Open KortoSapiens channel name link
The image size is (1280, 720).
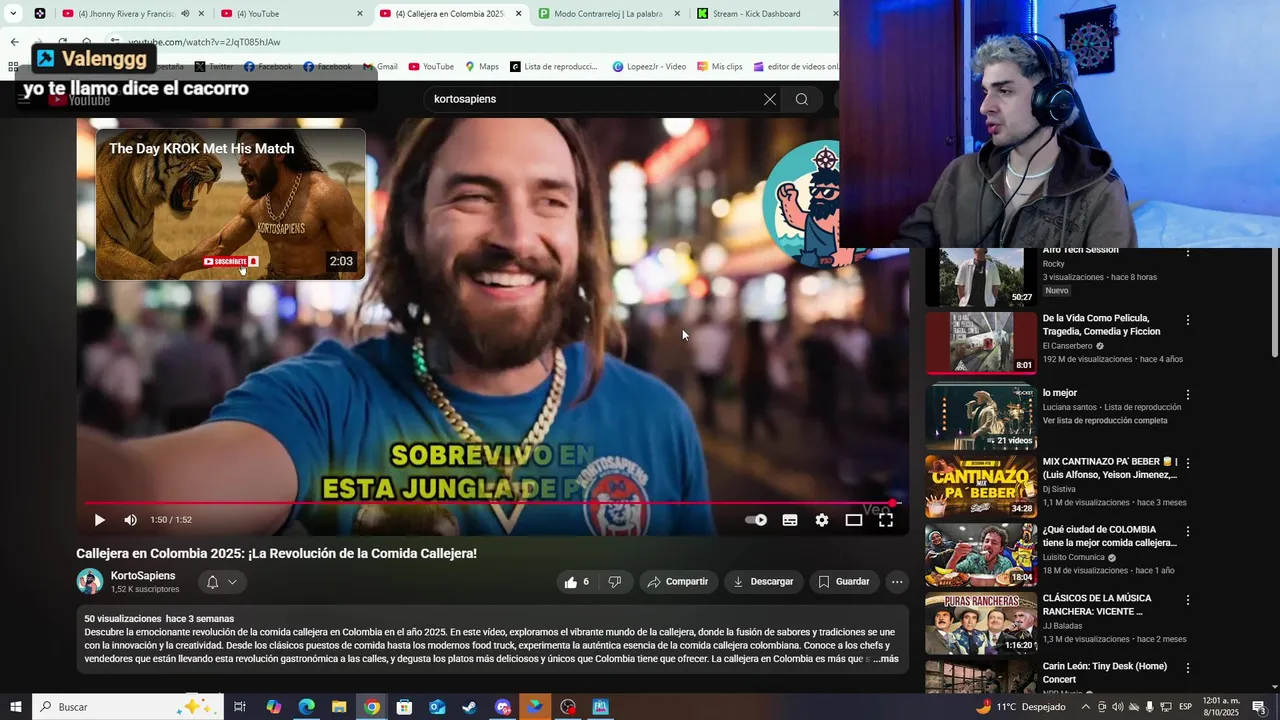pyautogui.click(x=143, y=576)
